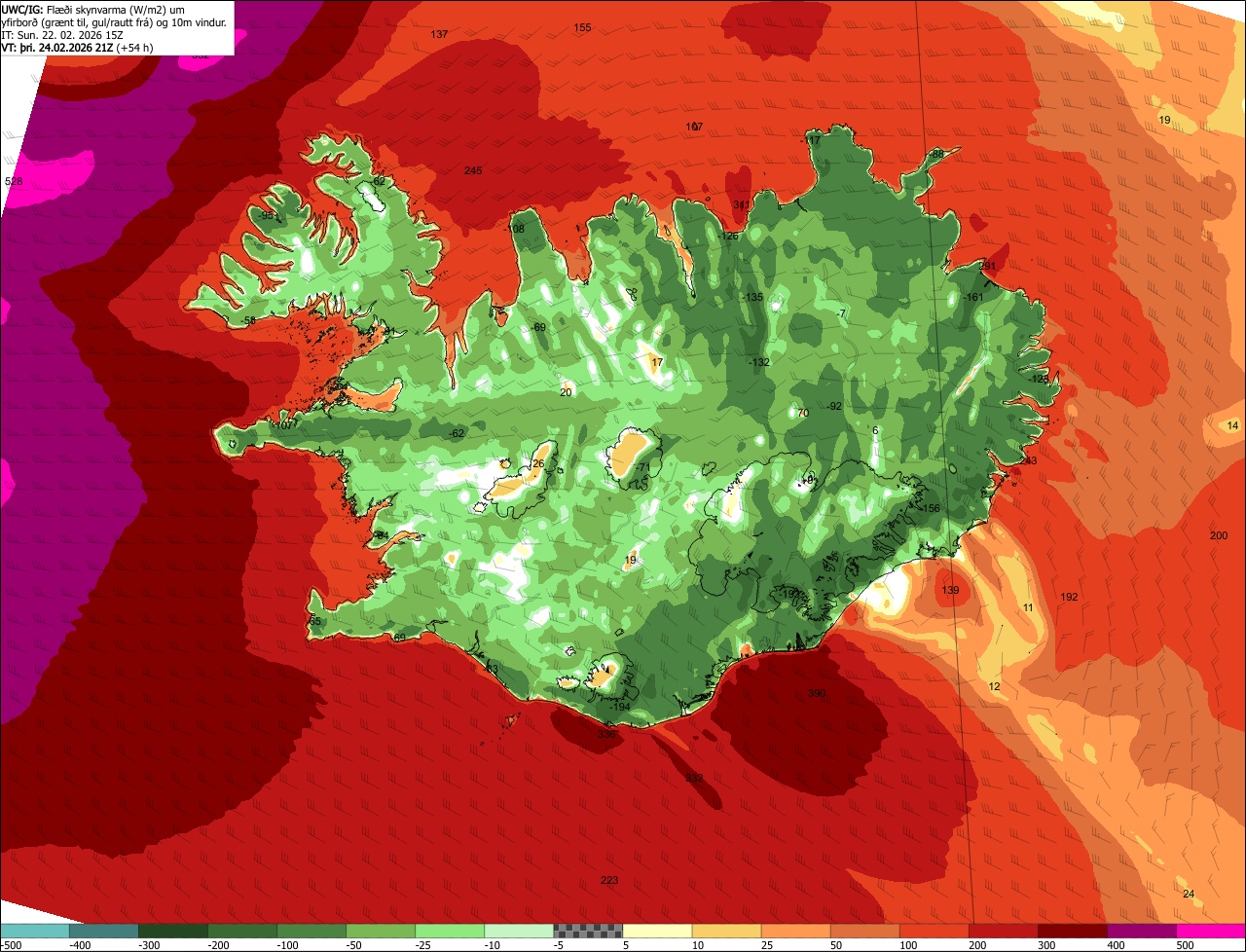Click the light green -25 to -10 legend swatch
This screenshot has height=952, width=1246.
(450, 930)
